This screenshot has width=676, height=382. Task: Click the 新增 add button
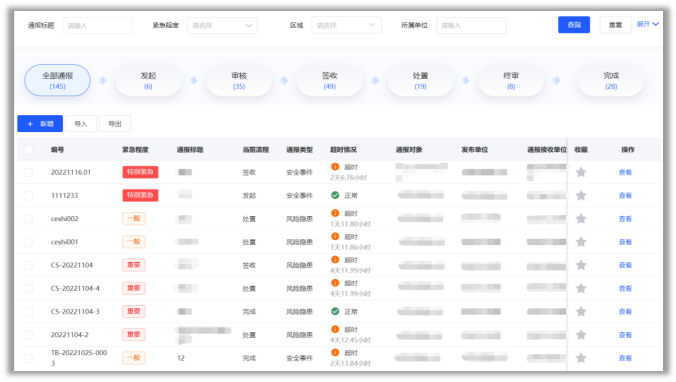click(x=40, y=124)
